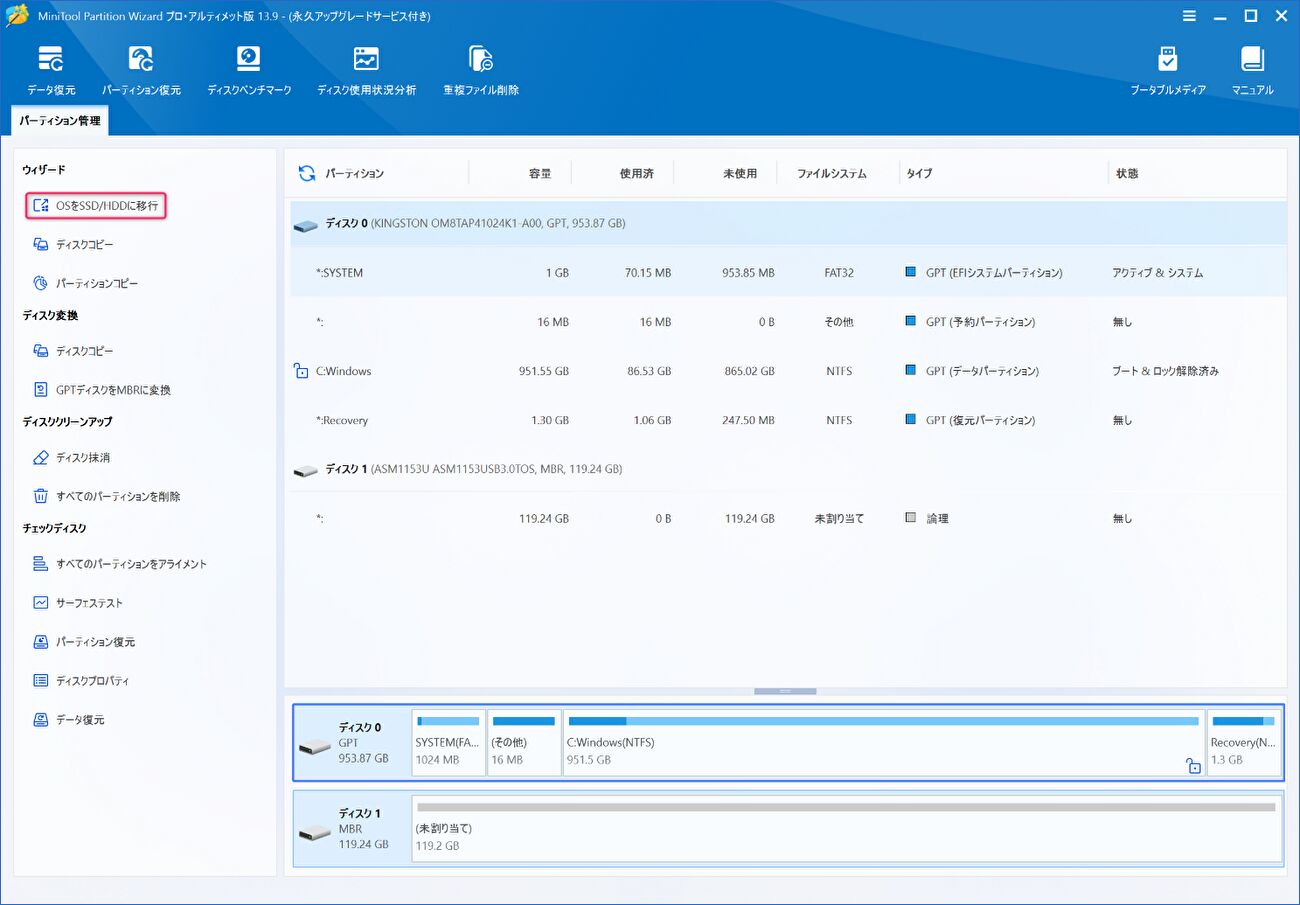Open パーティション復元 in the top toolbar
Image resolution: width=1300 pixels, height=905 pixels.
[141, 70]
